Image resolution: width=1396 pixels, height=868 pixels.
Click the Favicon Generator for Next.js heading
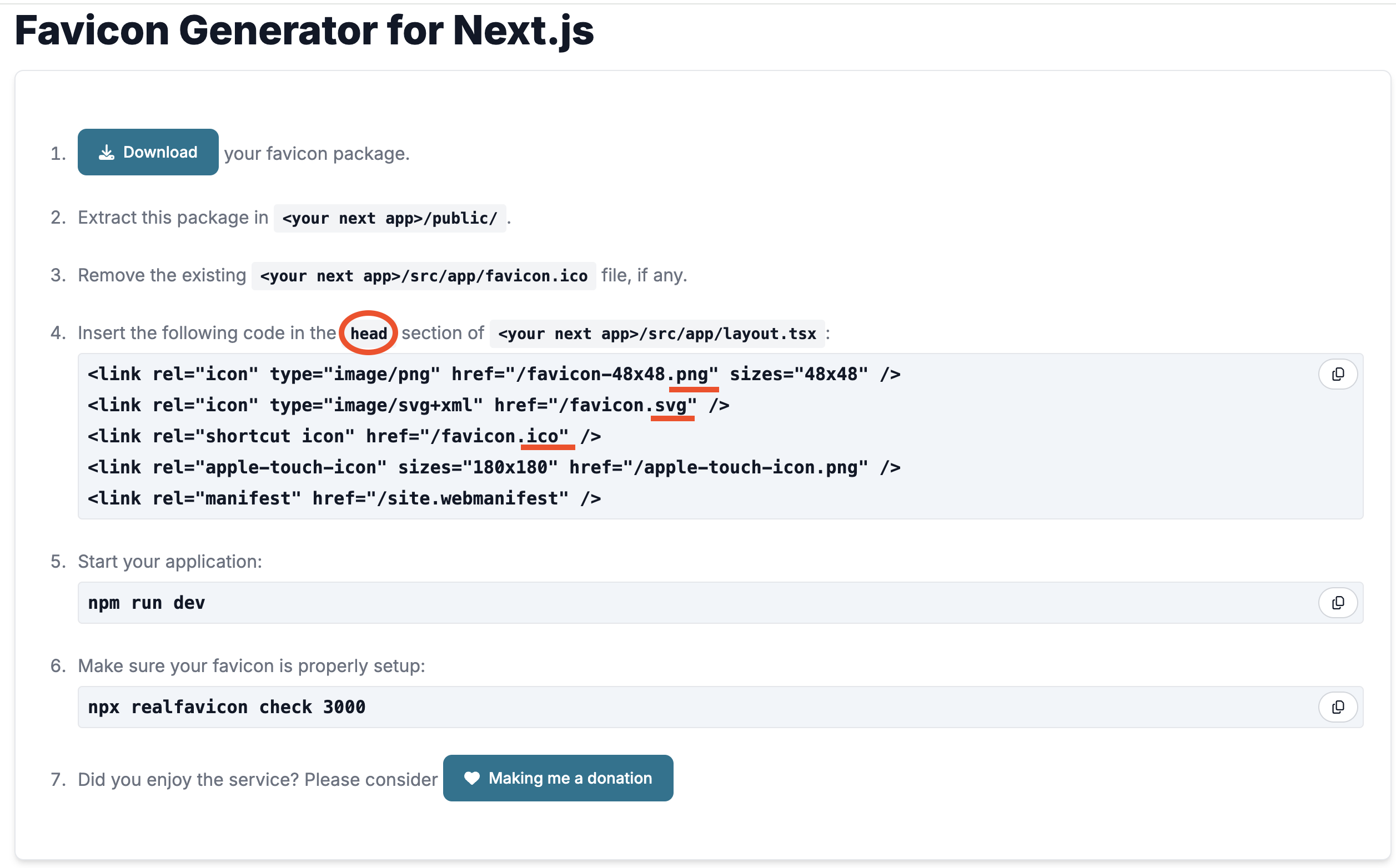[304, 30]
